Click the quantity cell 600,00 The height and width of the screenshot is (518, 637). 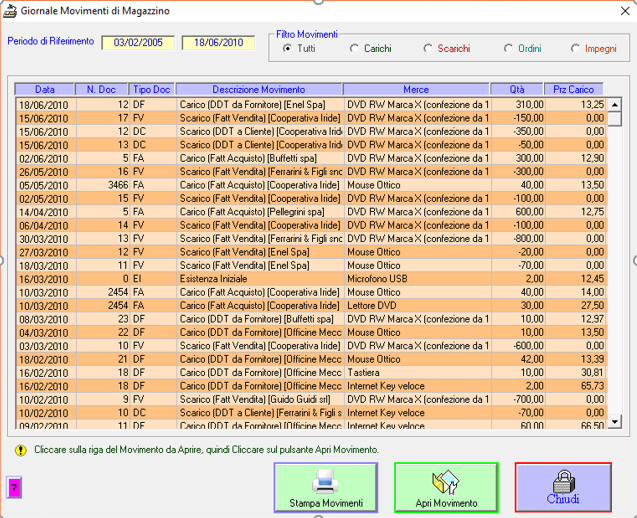(518, 212)
